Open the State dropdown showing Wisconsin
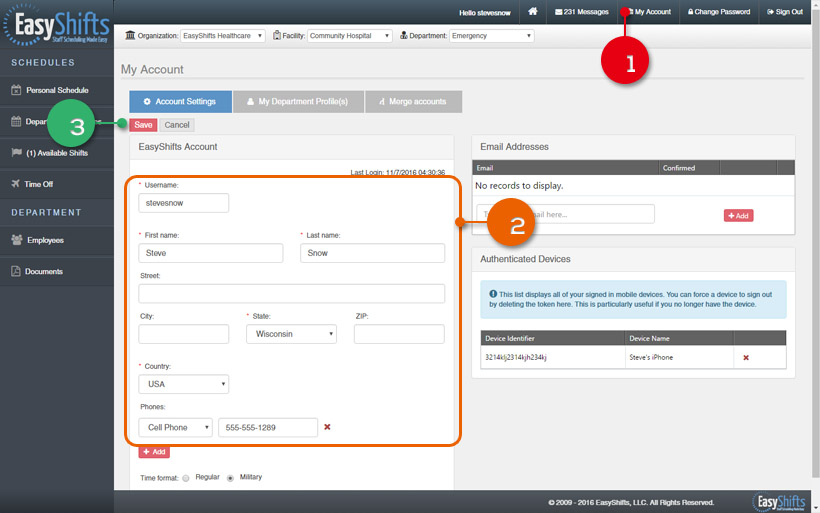The image size is (820, 513). (x=291, y=334)
